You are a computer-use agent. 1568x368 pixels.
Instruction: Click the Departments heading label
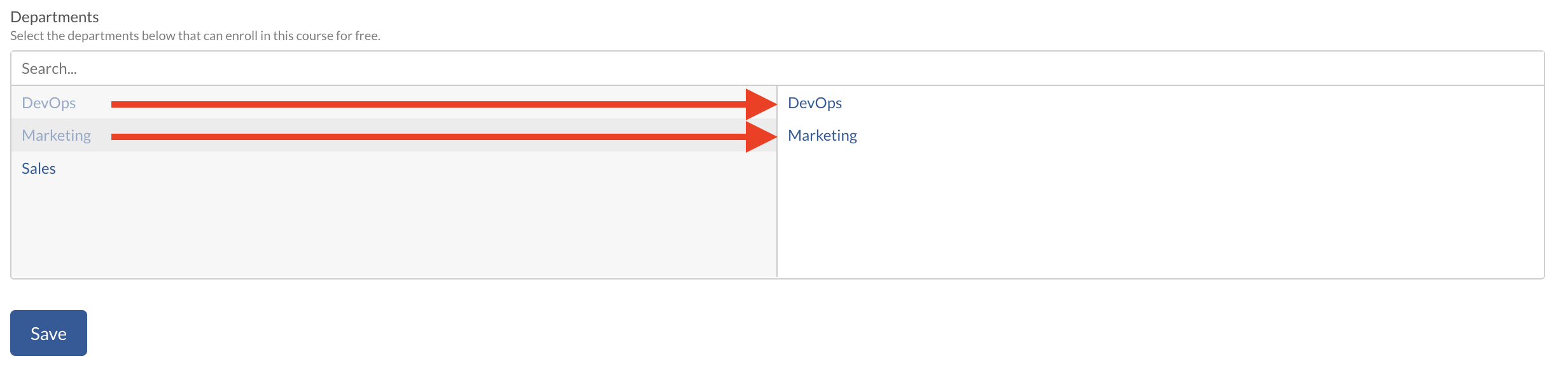tap(55, 17)
